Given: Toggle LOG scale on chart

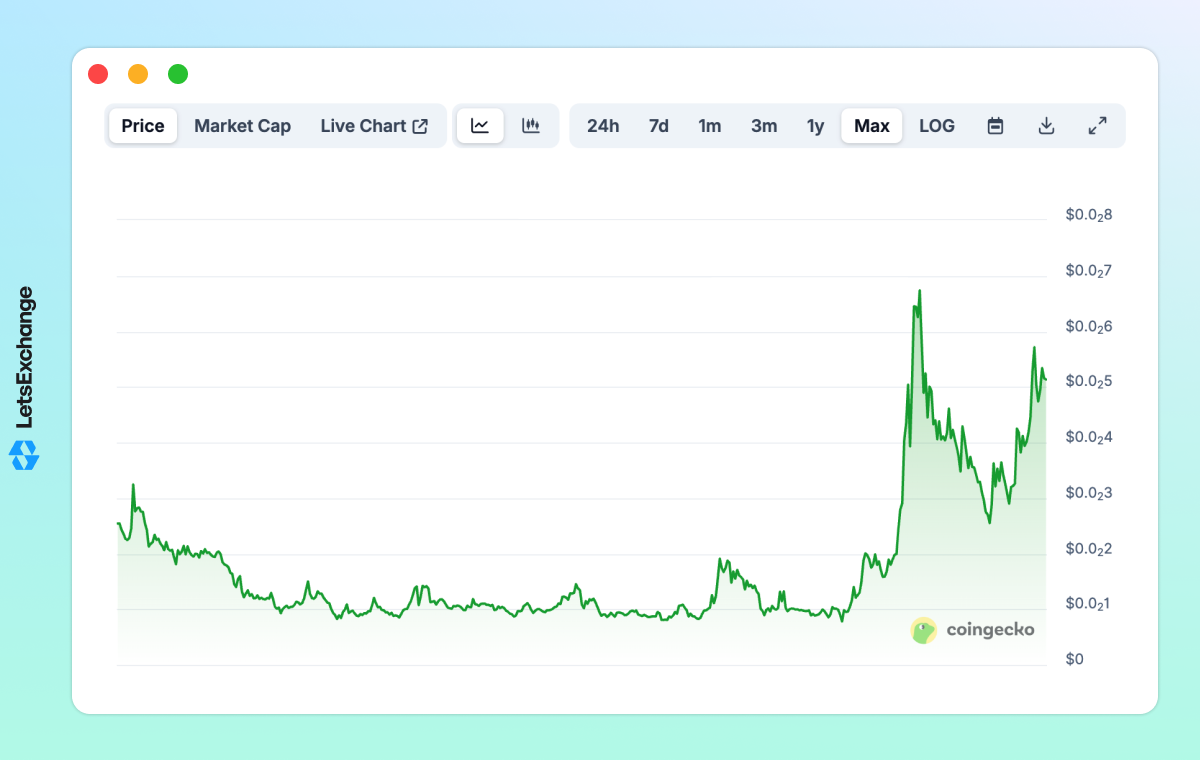Looking at the screenshot, I should point(937,126).
